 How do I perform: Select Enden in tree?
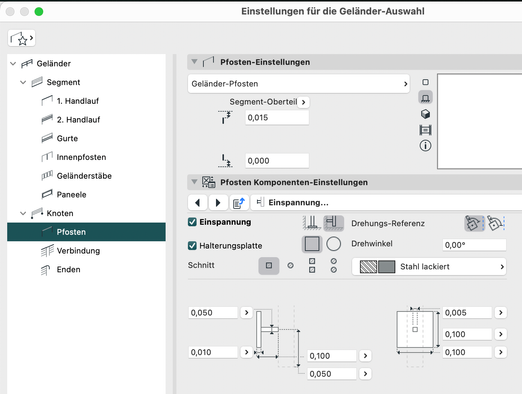(68, 269)
